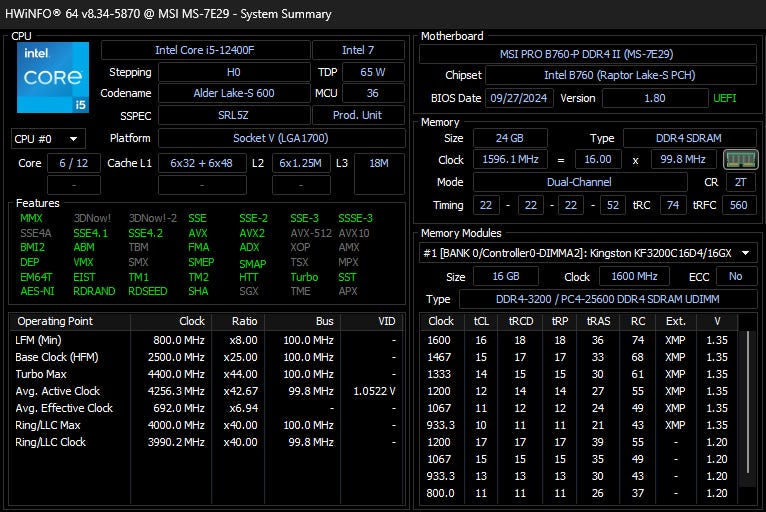Click the BIOS Date 09/27/2024 field
Image resolution: width=766 pixels, height=512 pixels.
point(519,98)
